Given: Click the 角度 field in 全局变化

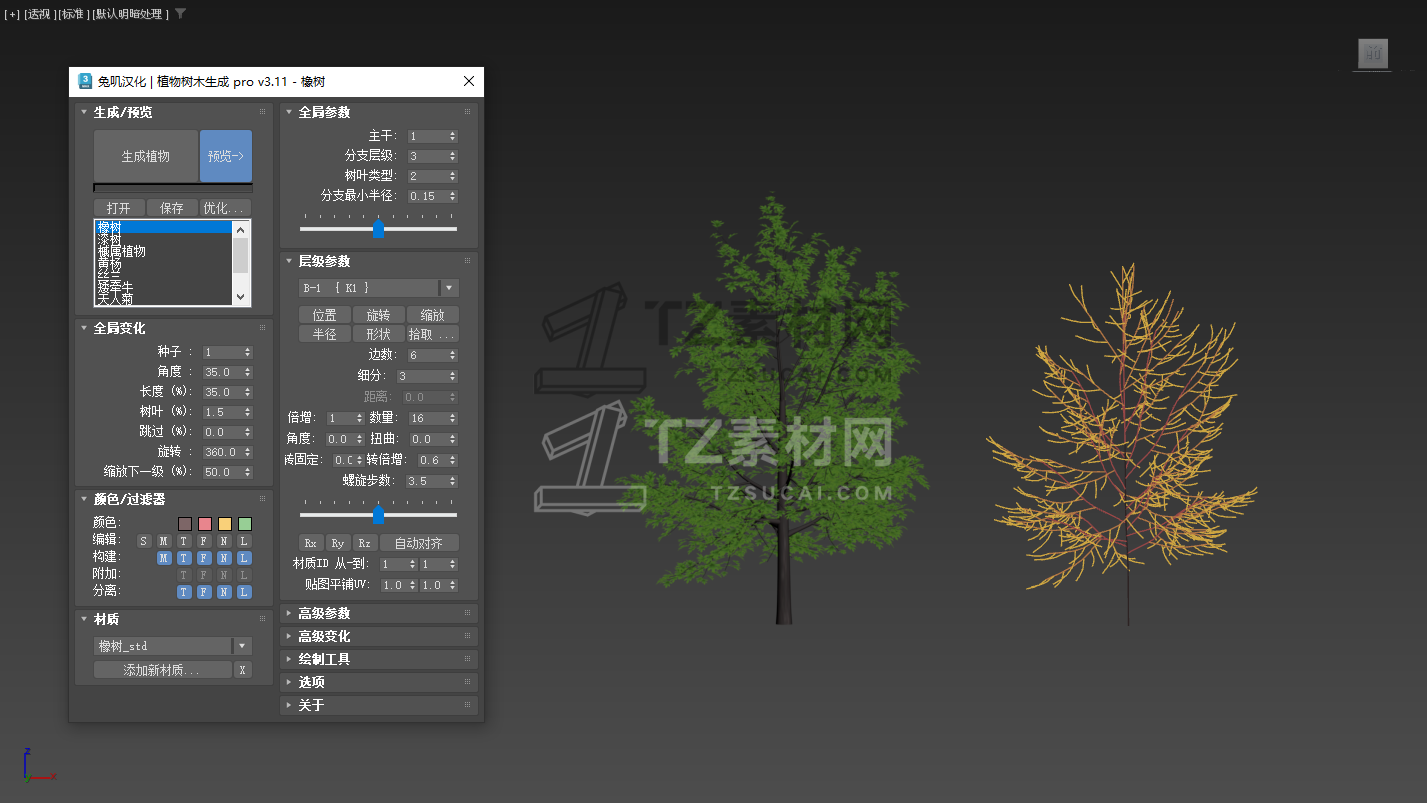Looking at the screenshot, I should 222,372.
